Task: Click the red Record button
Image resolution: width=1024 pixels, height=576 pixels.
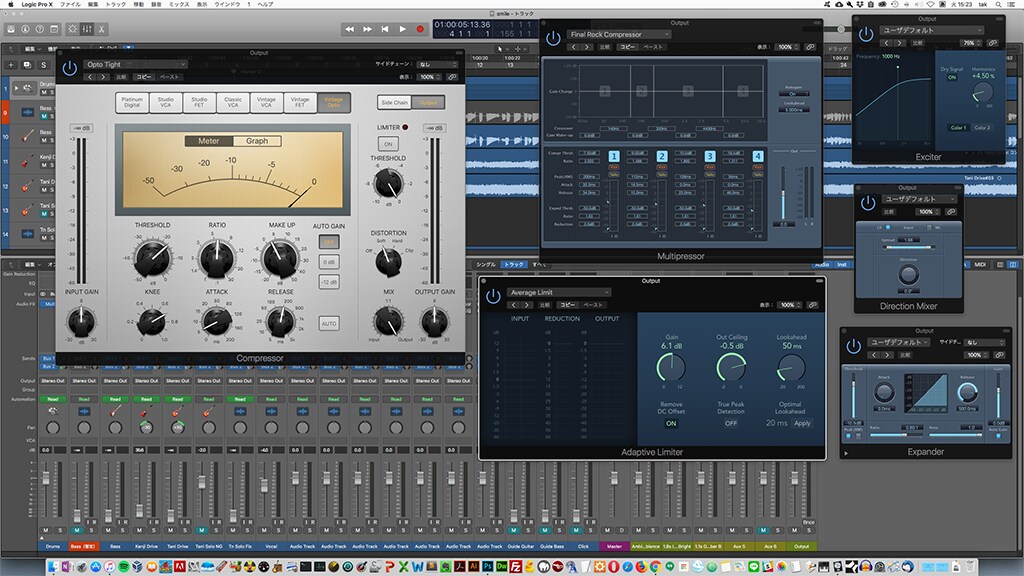Action: 420,29
